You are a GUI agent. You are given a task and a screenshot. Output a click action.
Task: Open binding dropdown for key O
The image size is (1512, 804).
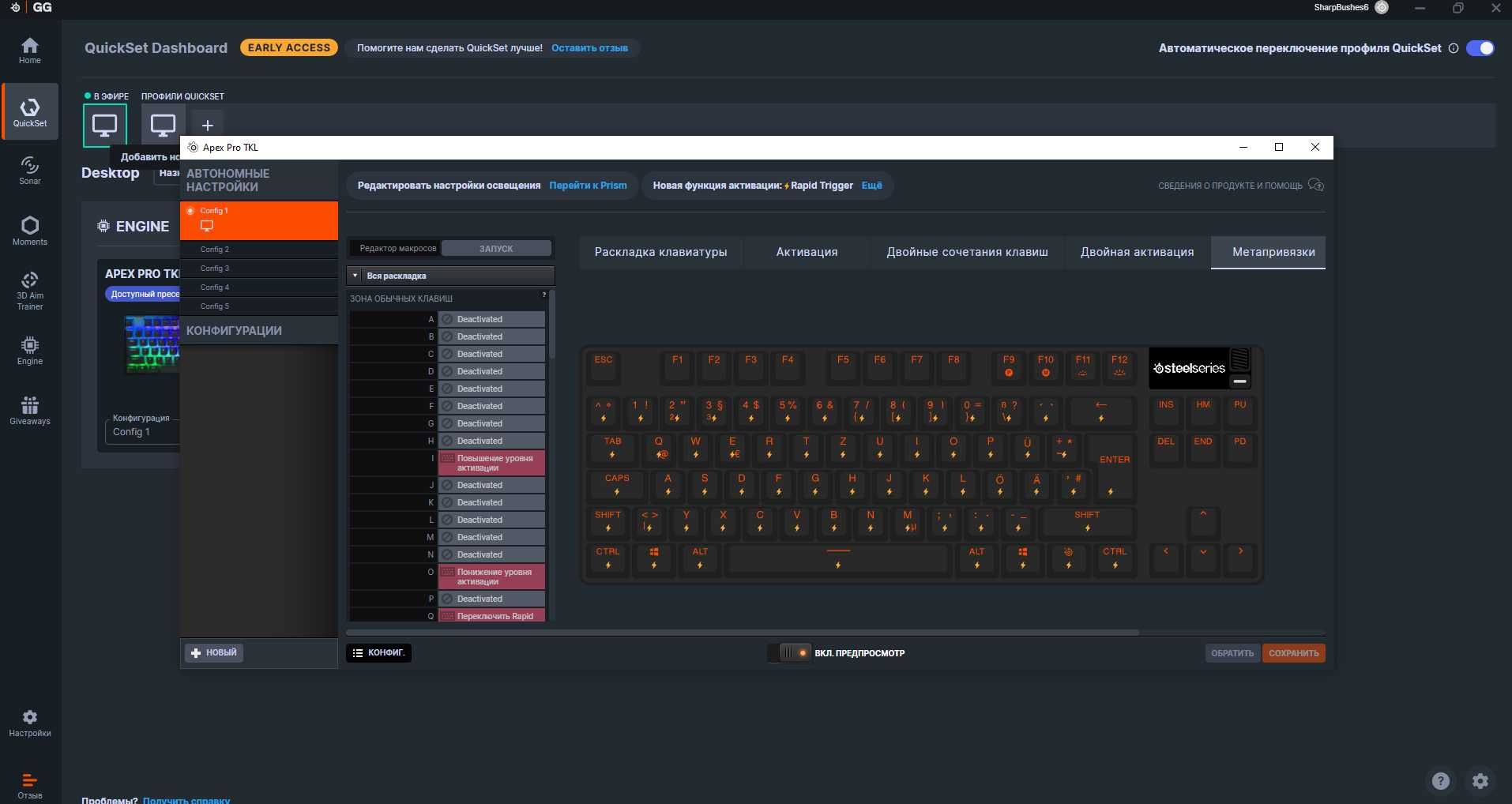click(x=491, y=577)
